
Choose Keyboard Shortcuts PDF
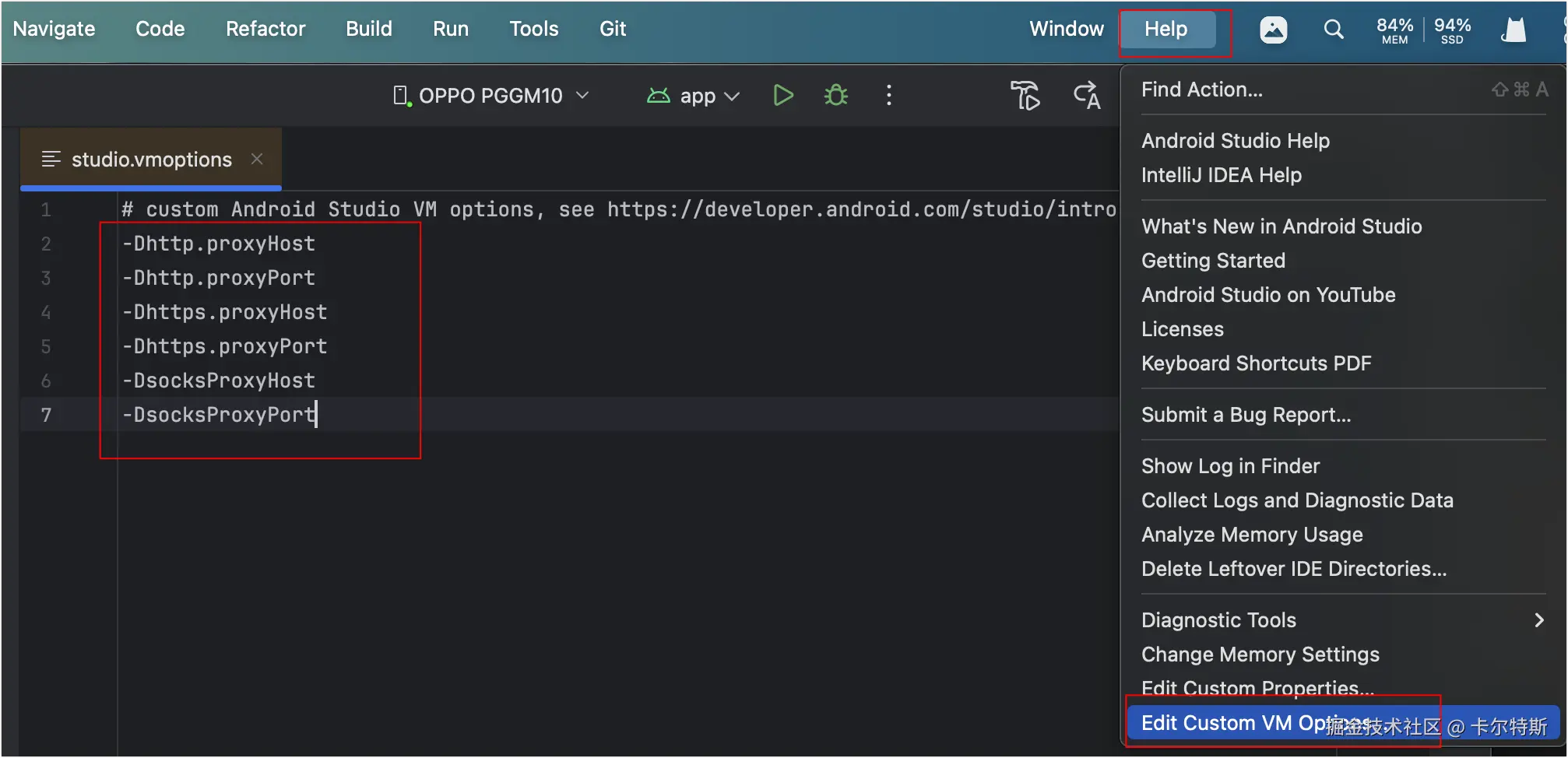[x=1344, y=363]
